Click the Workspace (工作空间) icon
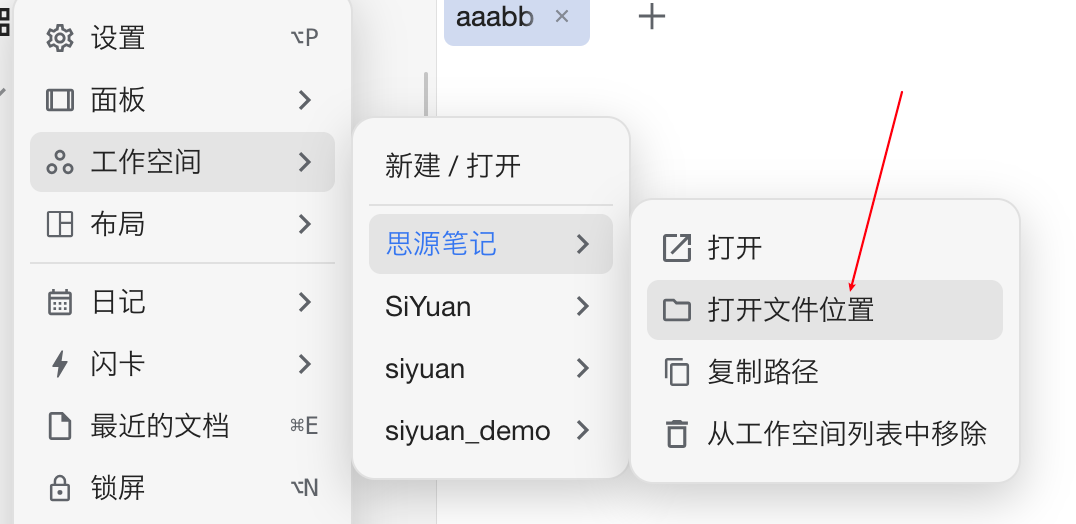Screen dimensions: 1076x524 (60, 162)
